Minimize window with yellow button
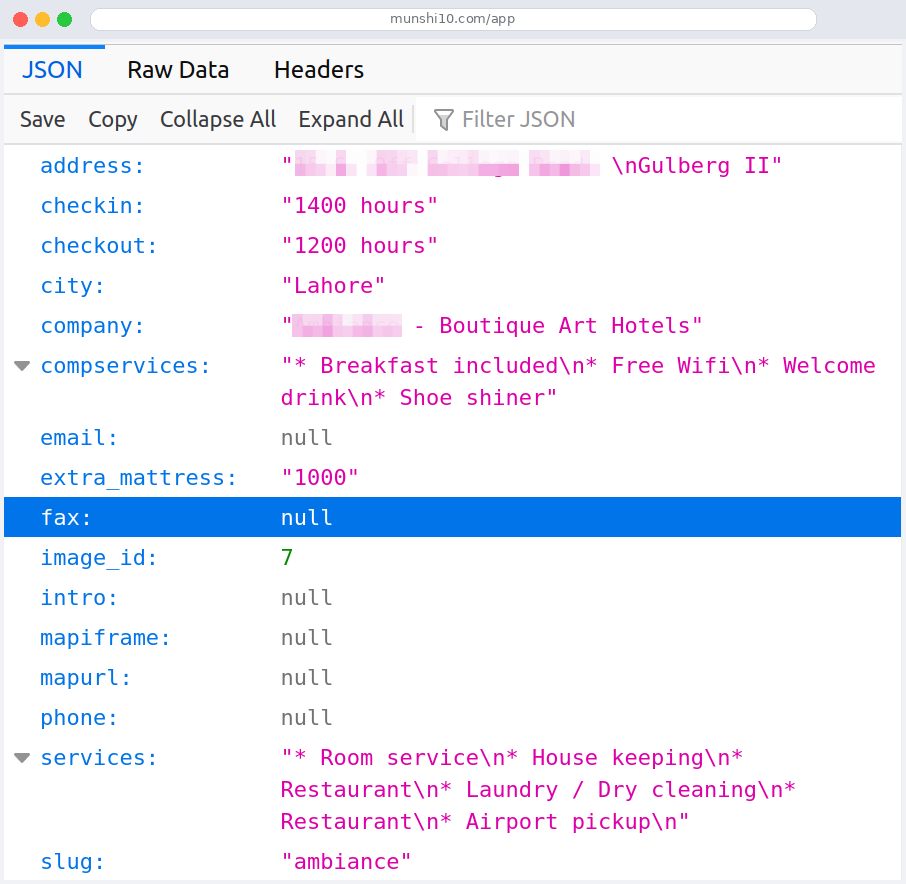 pyautogui.click(x=43, y=20)
